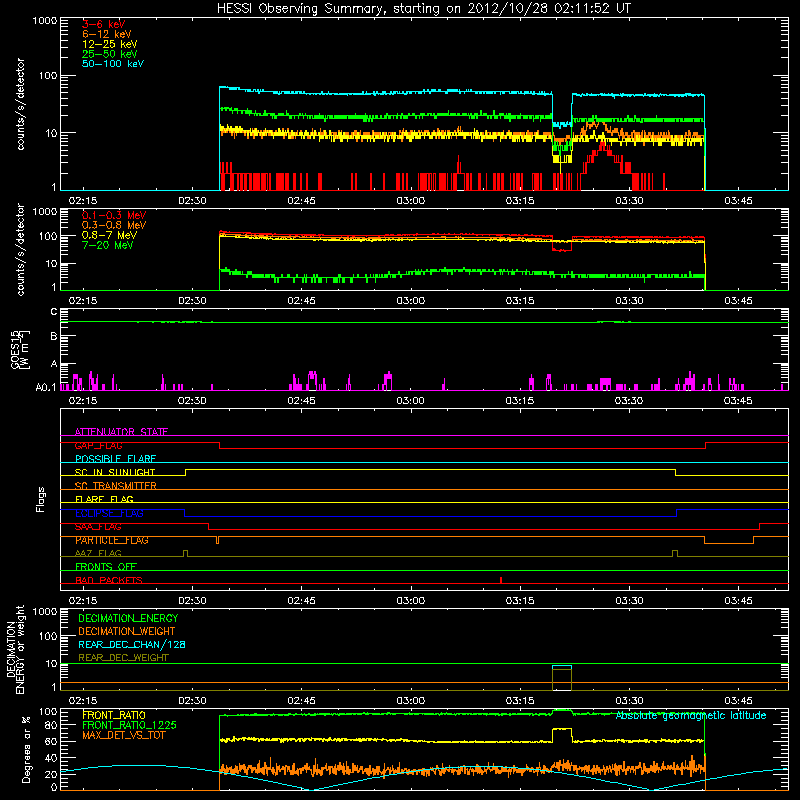The height and width of the screenshot is (800, 800).
Task: Pick the 0.8-7 MeV legend label
Action: 110,235
